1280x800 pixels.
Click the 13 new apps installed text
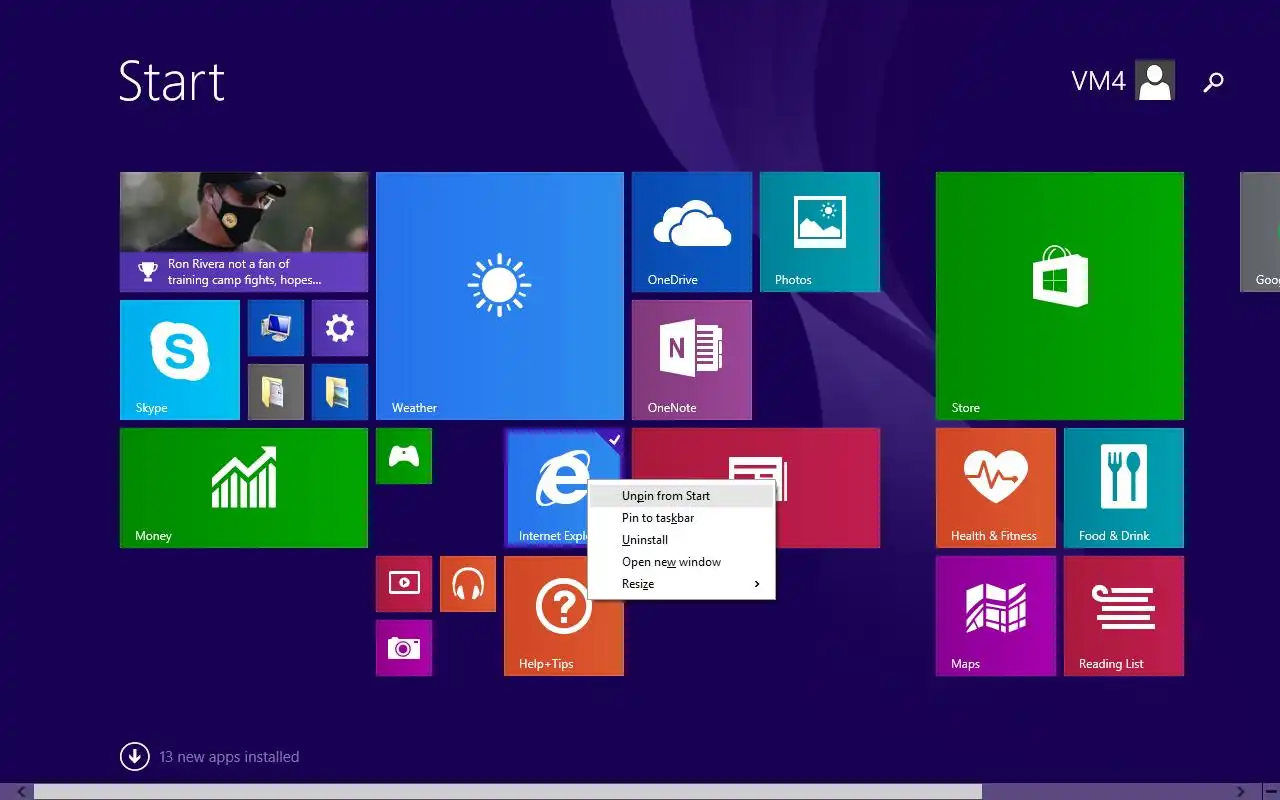[x=229, y=757]
